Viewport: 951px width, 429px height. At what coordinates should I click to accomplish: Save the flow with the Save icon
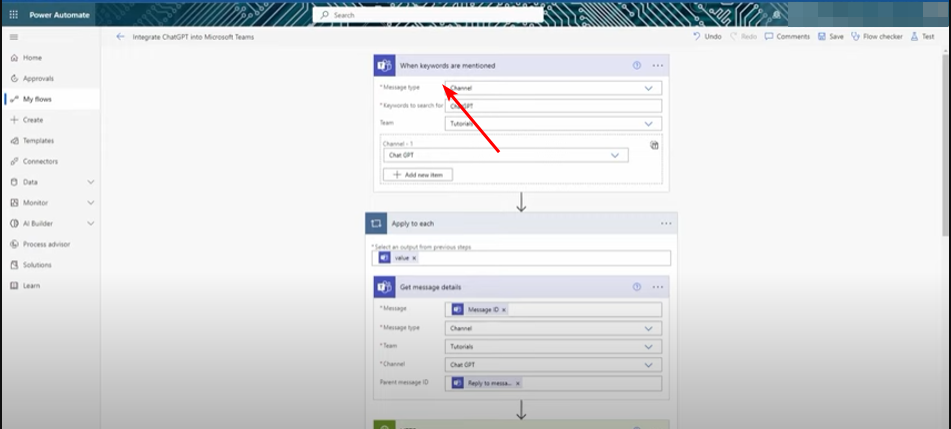tap(822, 36)
